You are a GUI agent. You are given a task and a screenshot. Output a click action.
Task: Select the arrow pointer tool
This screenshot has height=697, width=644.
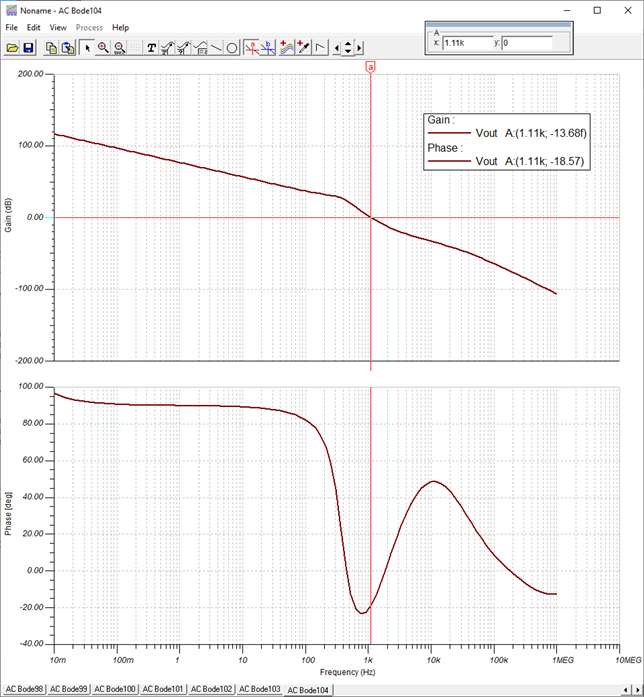pos(87,48)
